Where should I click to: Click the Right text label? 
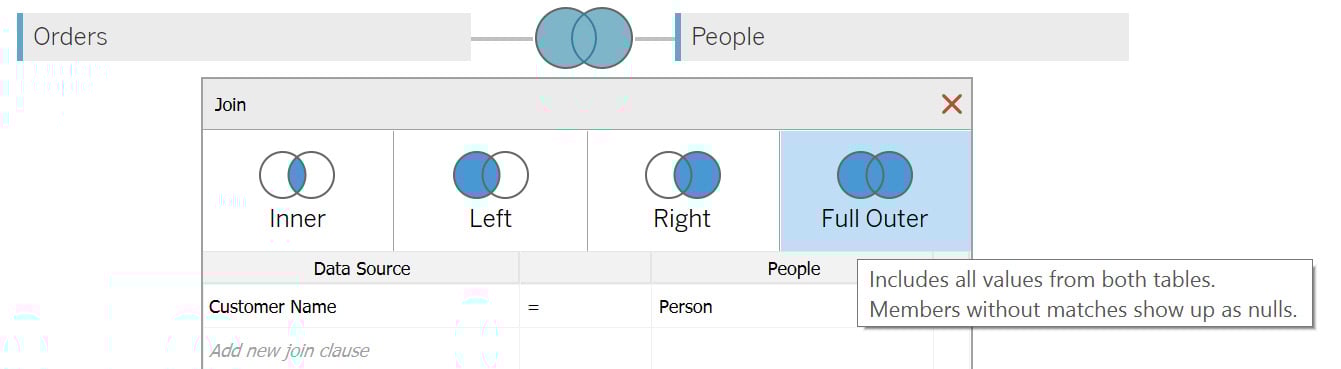[x=682, y=219]
